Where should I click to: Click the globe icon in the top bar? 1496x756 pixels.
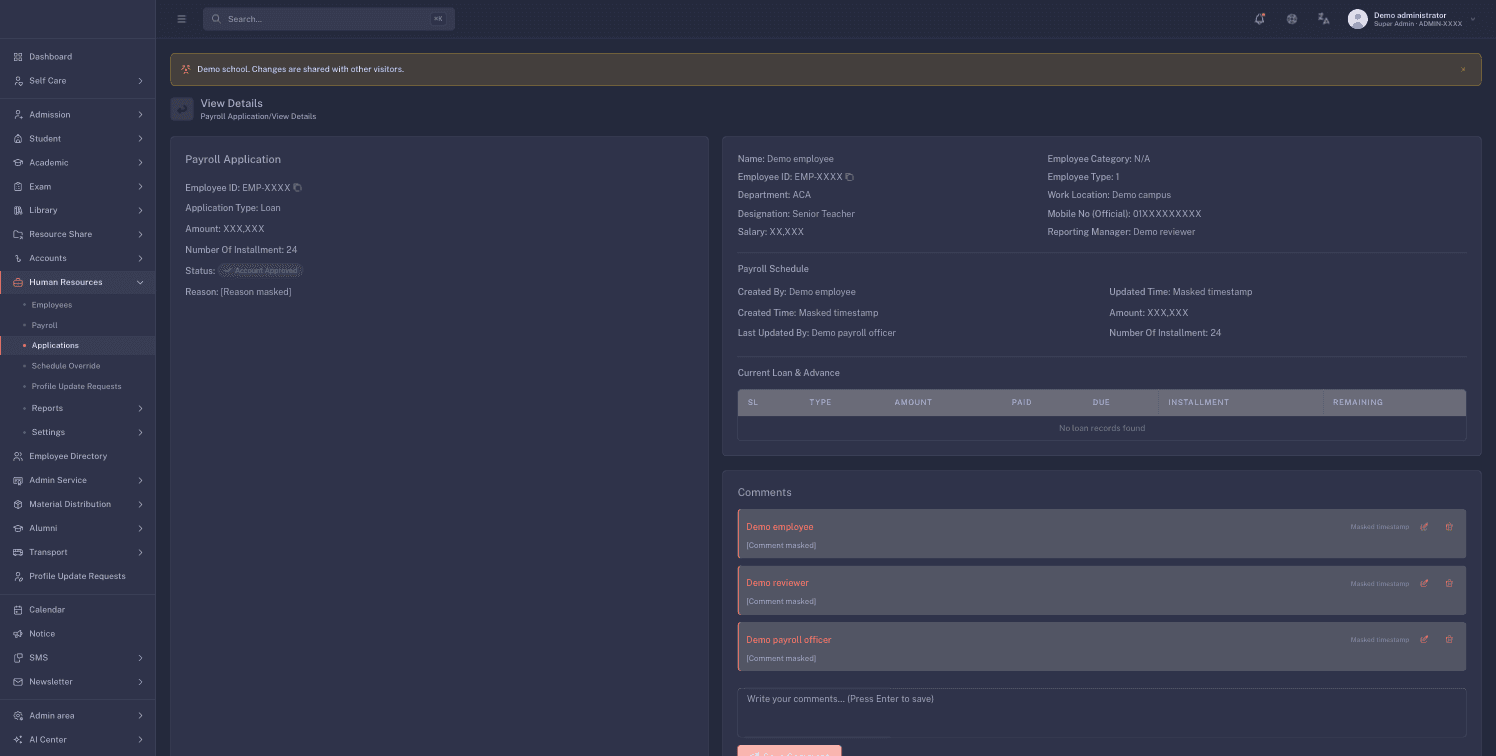(x=1292, y=19)
